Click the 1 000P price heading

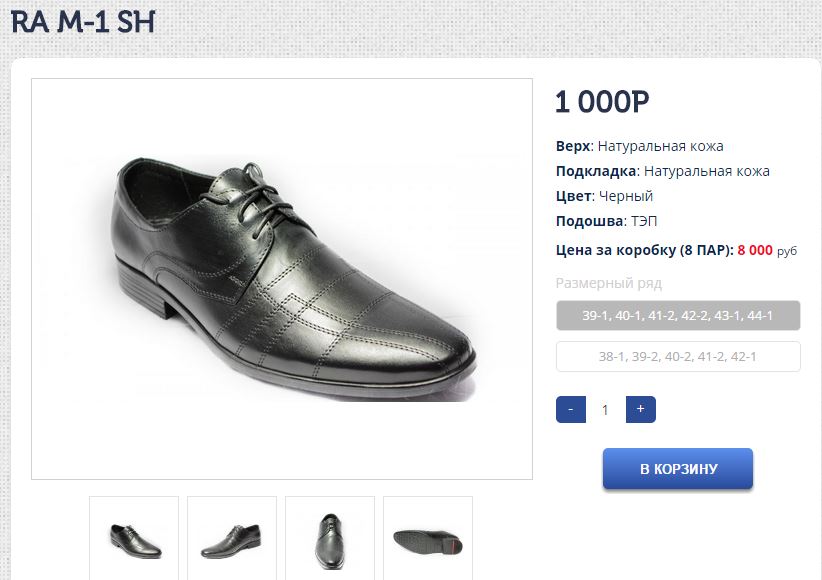(602, 101)
